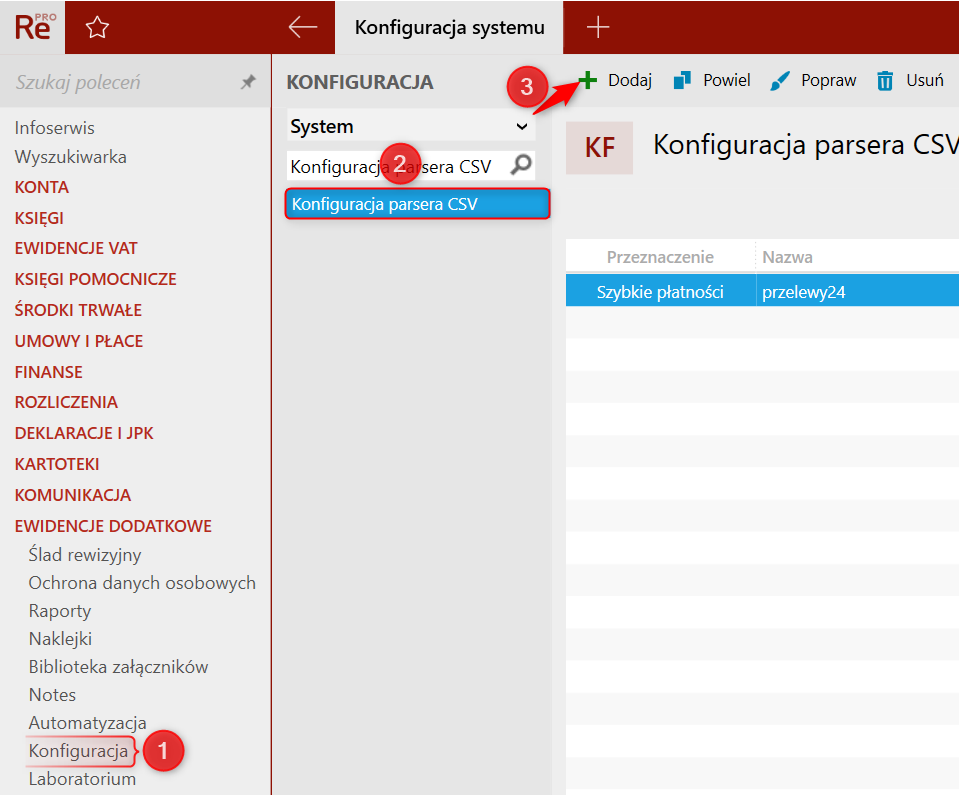Go back using the left arrow
Image resolution: width=959 pixels, height=795 pixels.
[x=303, y=27]
